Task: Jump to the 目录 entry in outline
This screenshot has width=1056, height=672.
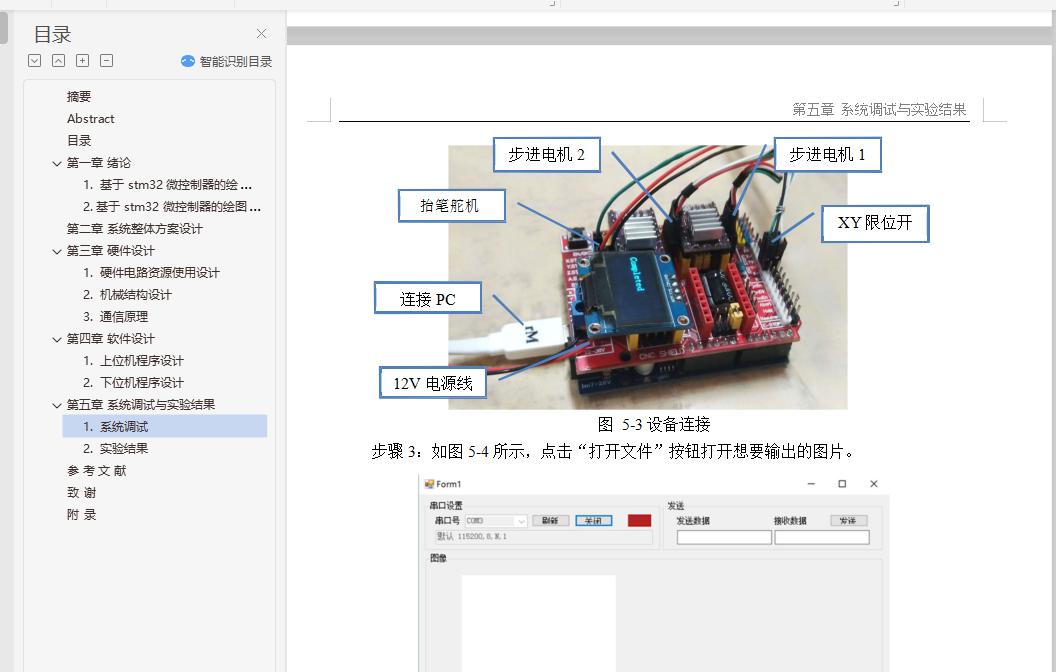Action: [79, 141]
